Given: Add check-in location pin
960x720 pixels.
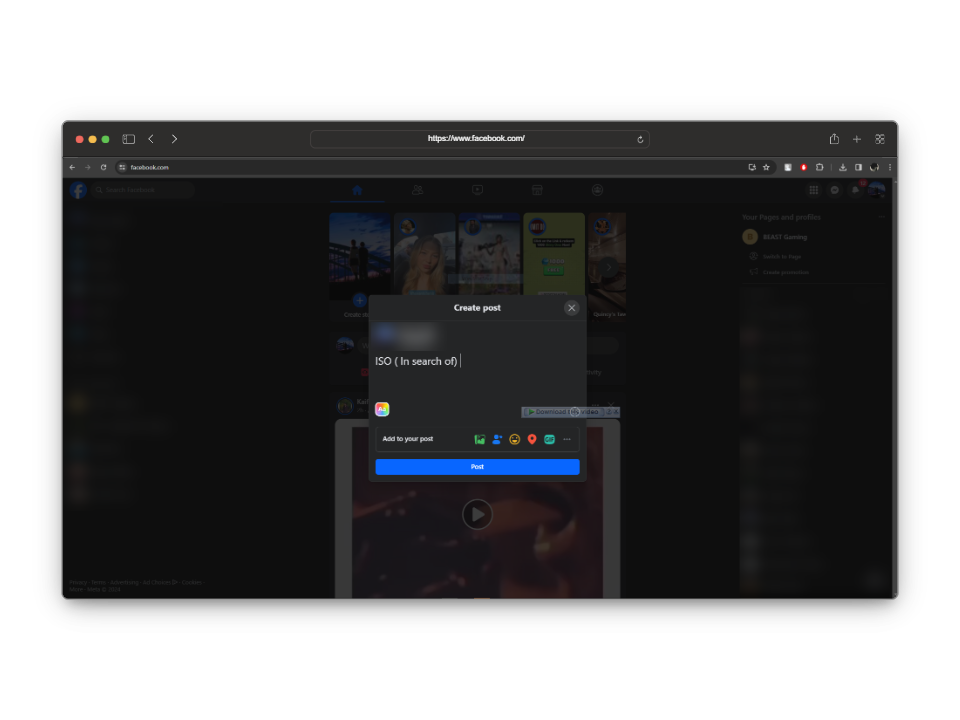Looking at the screenshot, I should pyautogui.click(x=532, y=439).
